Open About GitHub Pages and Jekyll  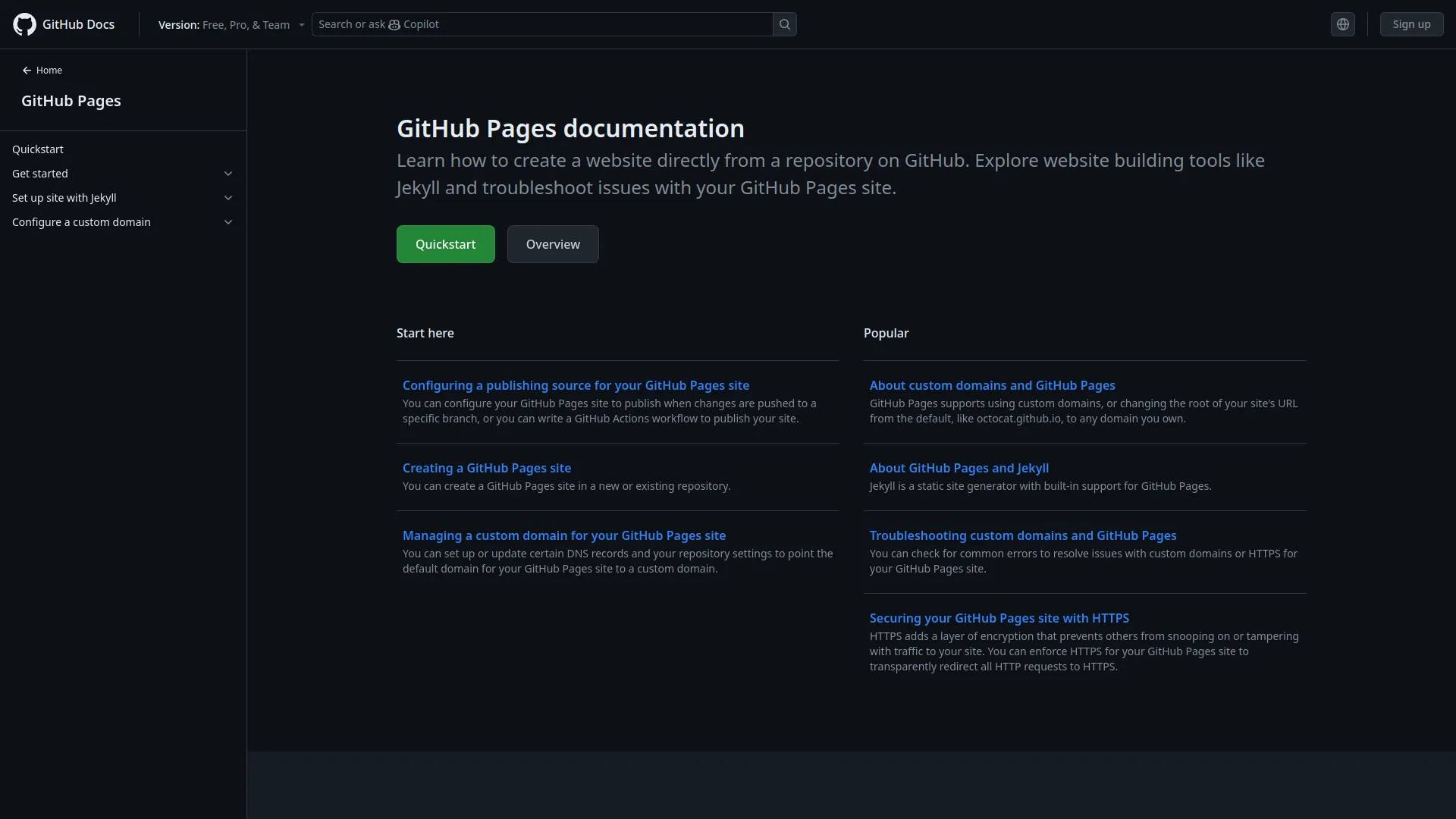coord(959,468)
